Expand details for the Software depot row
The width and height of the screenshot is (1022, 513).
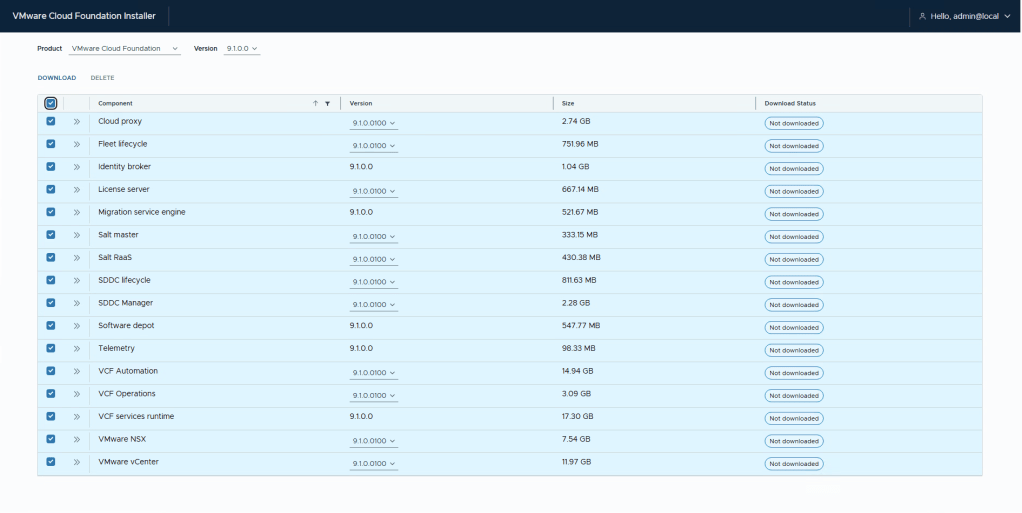click(x=76, y=326)
